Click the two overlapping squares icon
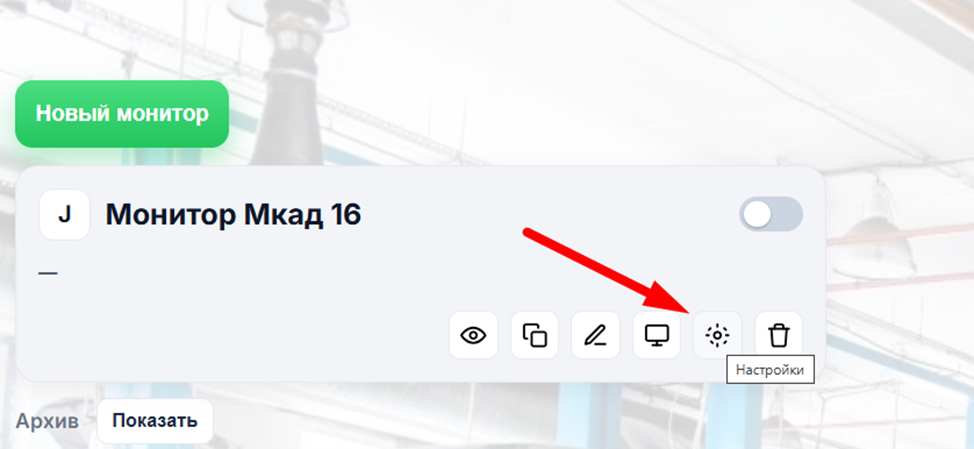This screenshot has height=449, width=974. (534, 335)
